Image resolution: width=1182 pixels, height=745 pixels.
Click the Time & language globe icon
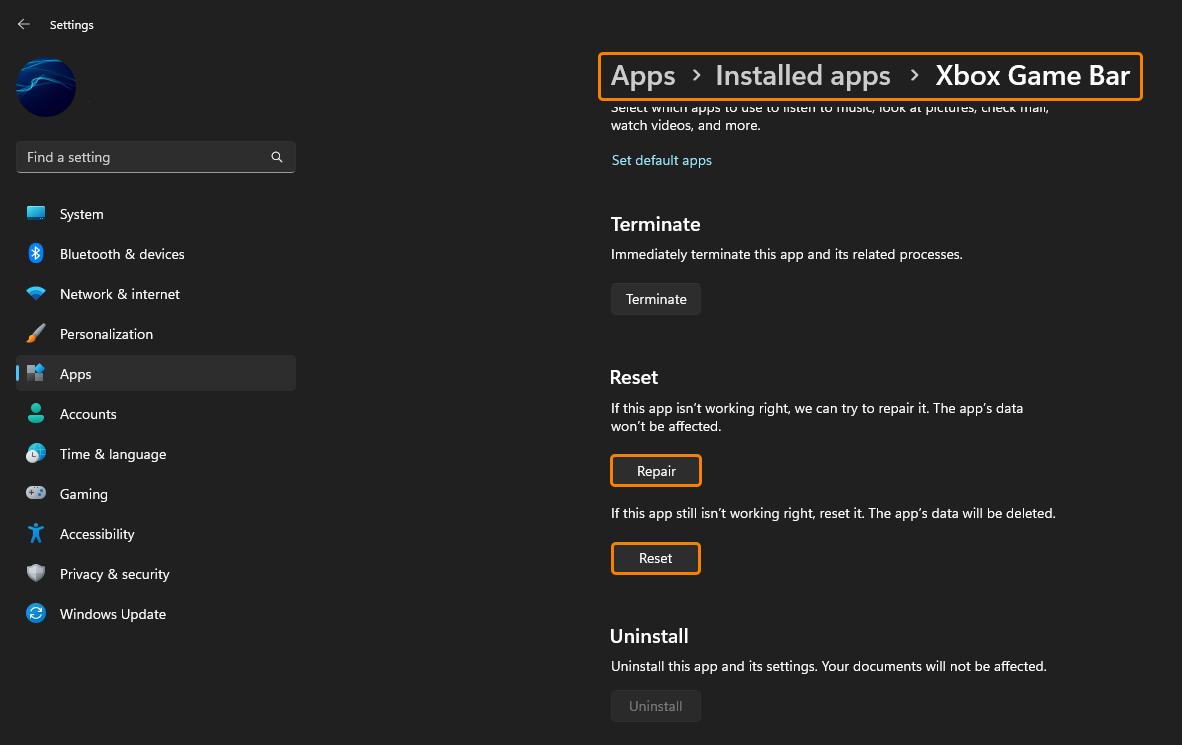(x=35, y=453)
